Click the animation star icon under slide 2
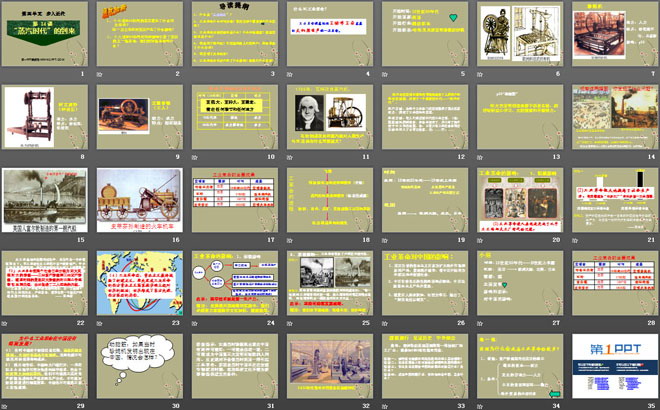The height and width of the screenshot is (410, 660). (100, 75)
